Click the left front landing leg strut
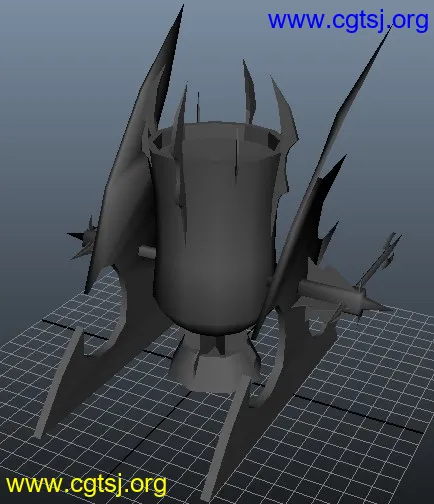The image size is (434, 504). (x=58, y=382)
